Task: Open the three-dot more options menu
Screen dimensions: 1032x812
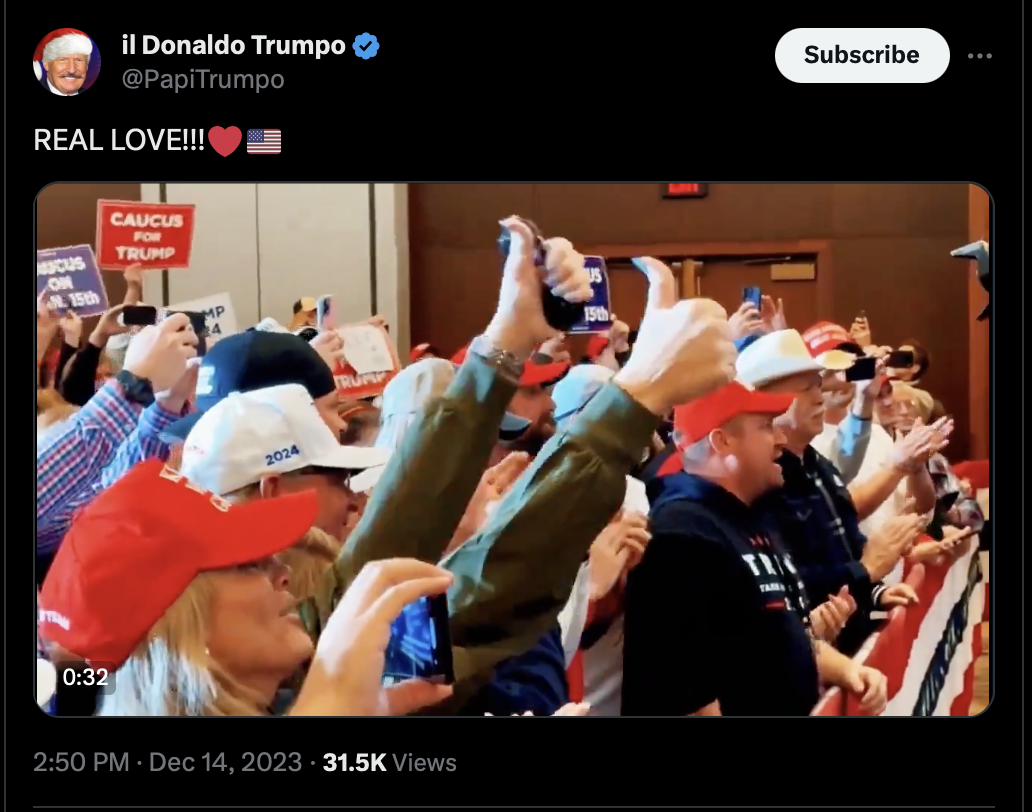Action: pyautogui.click(x=979, y=56)
